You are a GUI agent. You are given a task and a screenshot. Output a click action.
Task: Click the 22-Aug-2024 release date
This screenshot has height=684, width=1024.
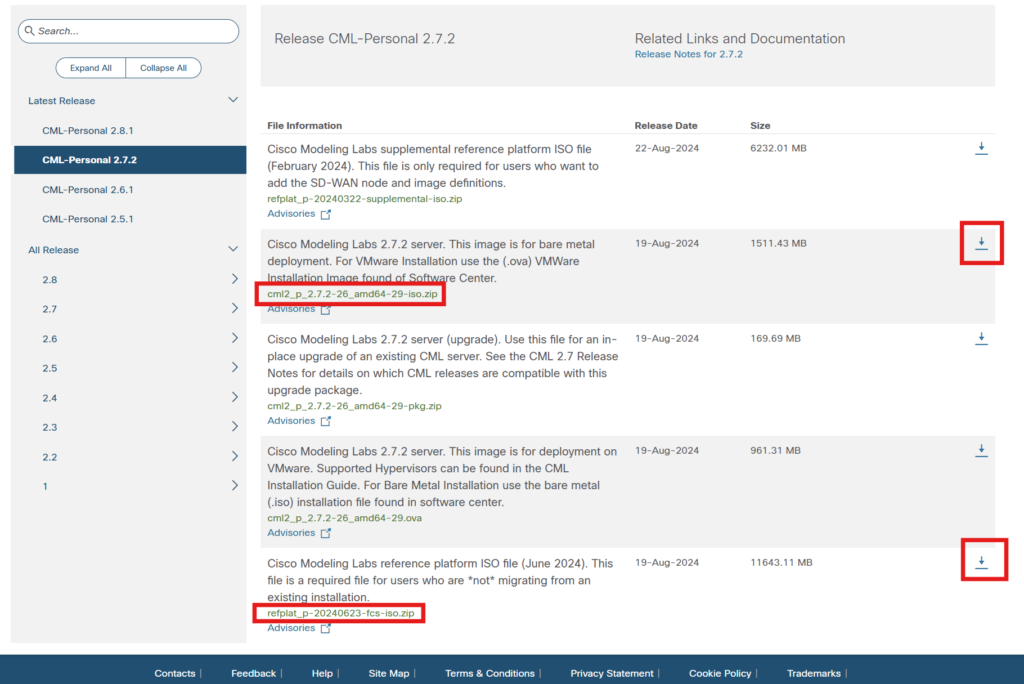[x=667, y=148]
